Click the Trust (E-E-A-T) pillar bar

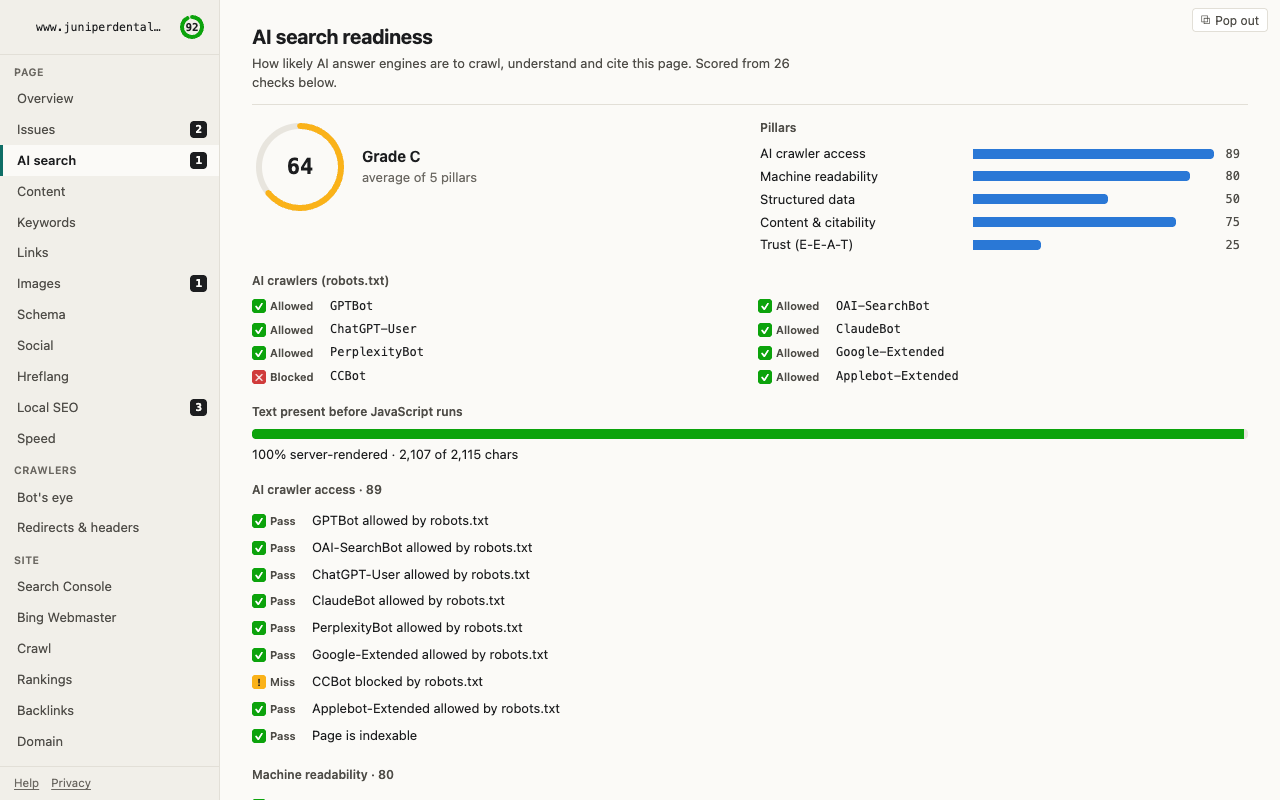tap(1007, 245)
